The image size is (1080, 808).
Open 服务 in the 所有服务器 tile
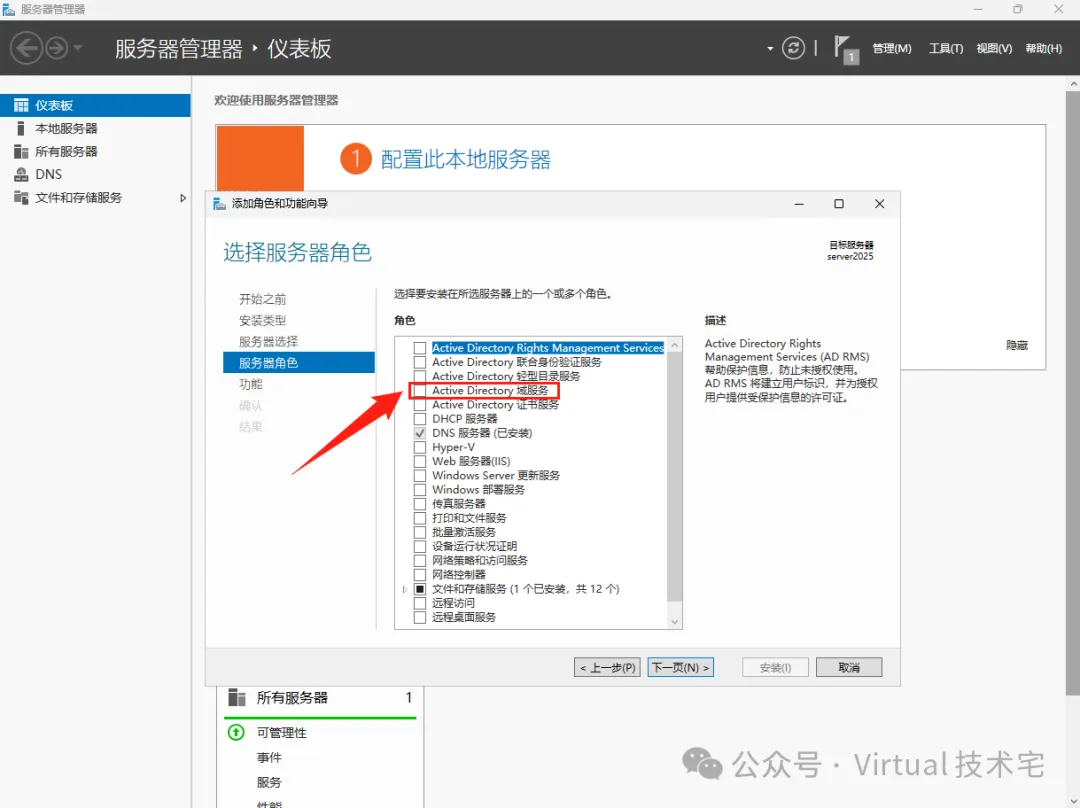point(269,783)
